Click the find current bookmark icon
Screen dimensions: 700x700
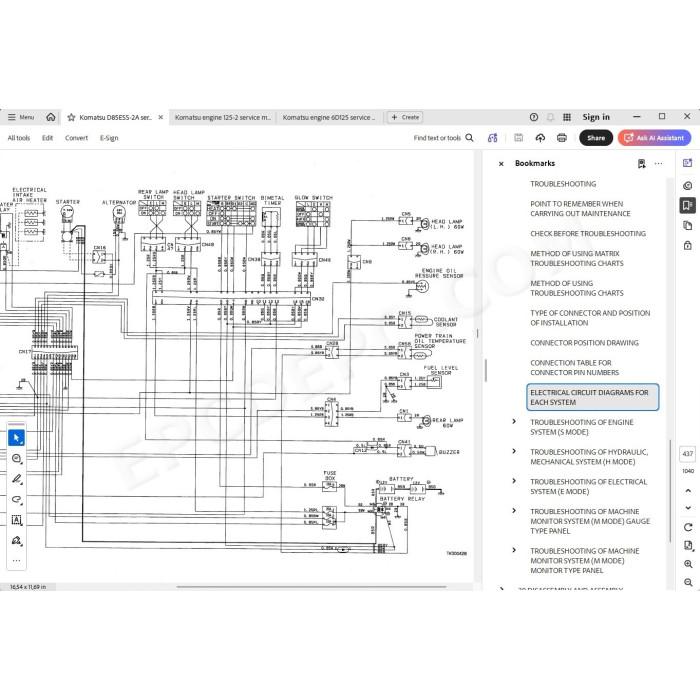[x=642, y=164]
